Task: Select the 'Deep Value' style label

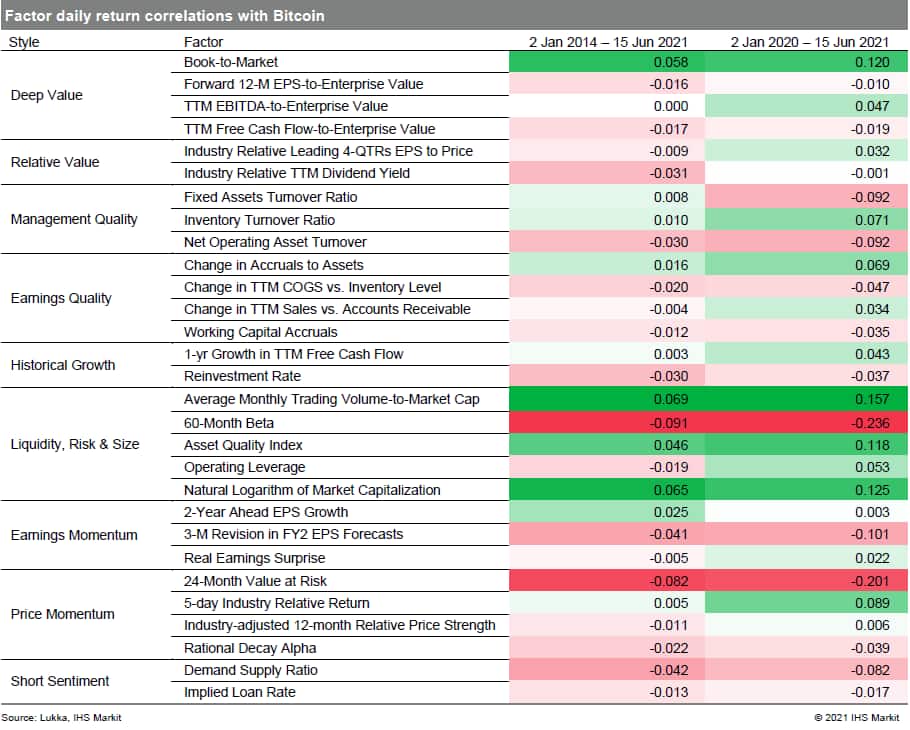Action: (x=46, y=95)
